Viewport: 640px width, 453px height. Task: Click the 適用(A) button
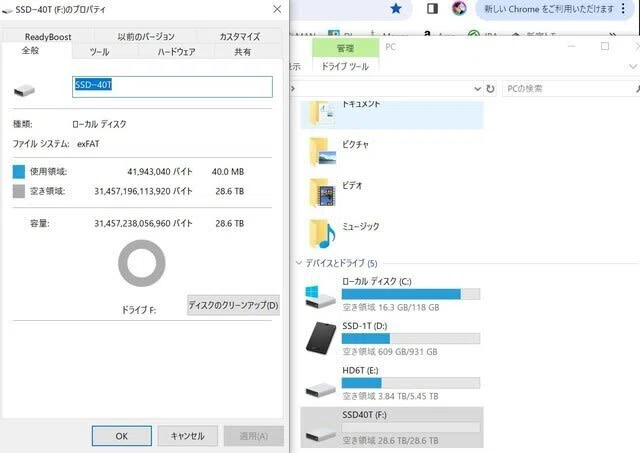253,436
